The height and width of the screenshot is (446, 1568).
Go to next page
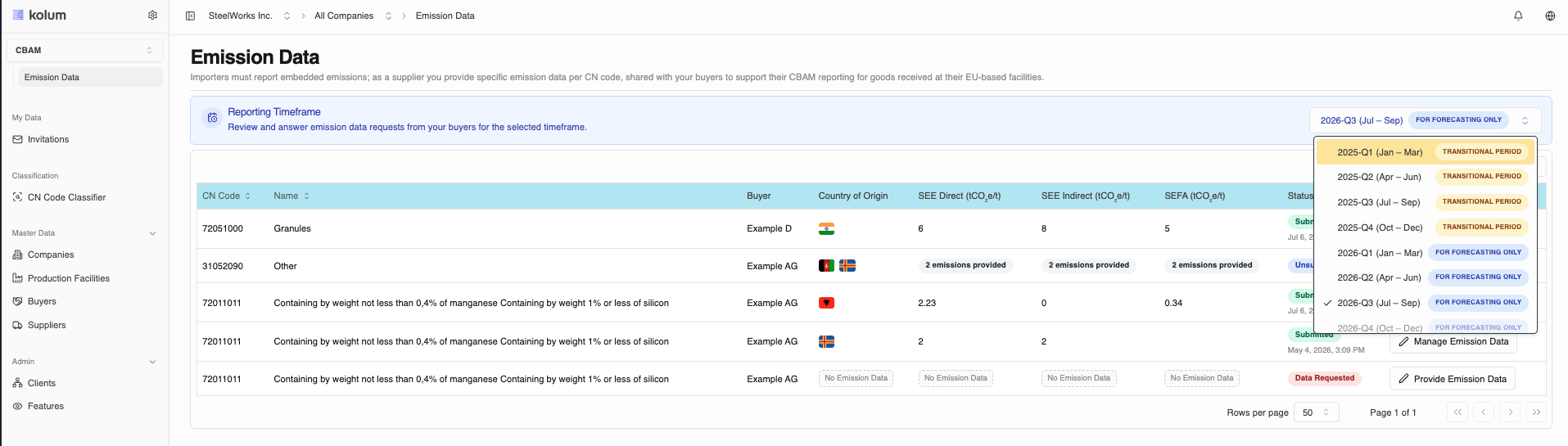point(1511,412)
